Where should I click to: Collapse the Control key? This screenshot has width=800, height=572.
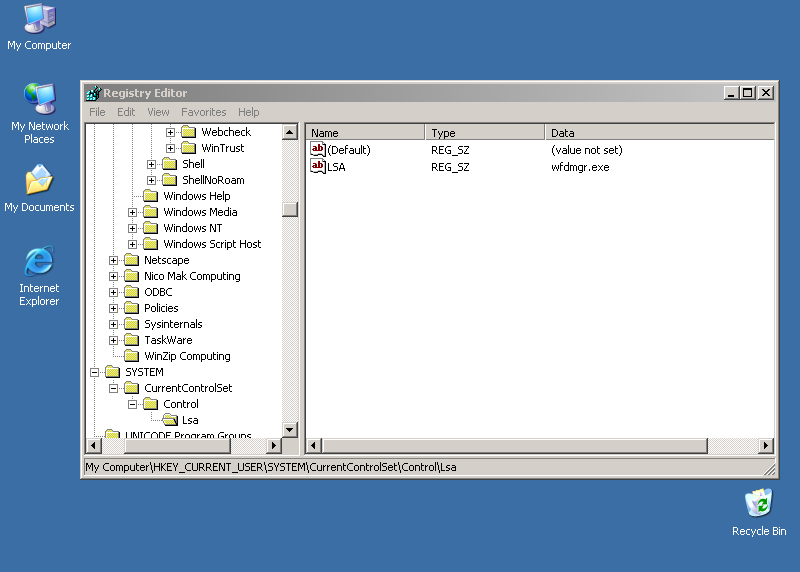[x=132, y=404]
